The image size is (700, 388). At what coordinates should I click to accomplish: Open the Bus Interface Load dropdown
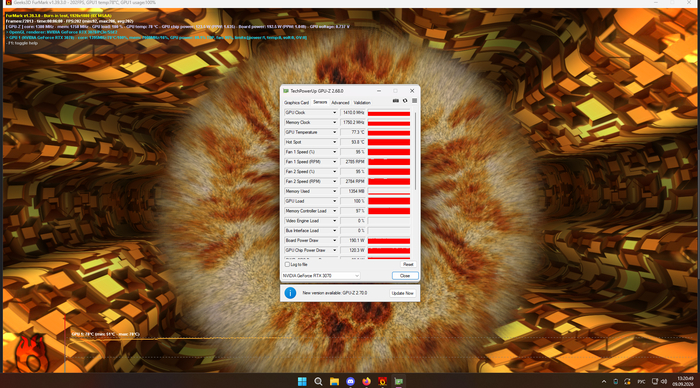point(334,230)
